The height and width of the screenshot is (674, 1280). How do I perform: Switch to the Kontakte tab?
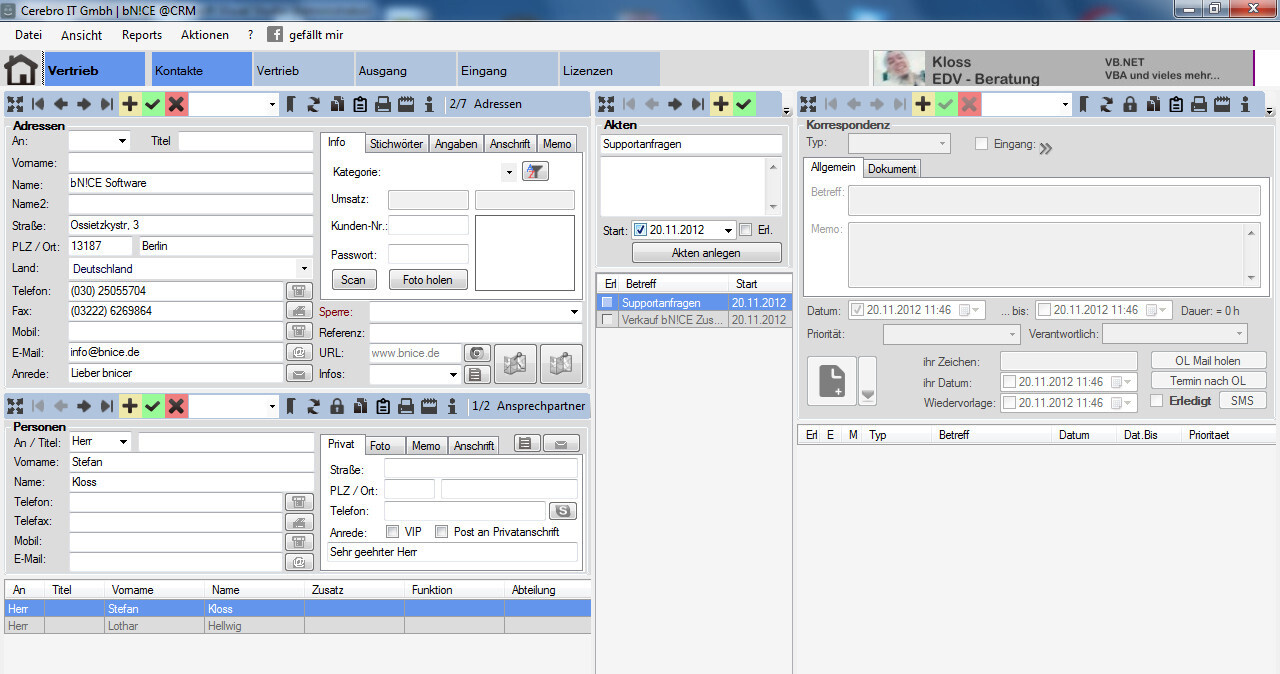[x=201, y=70]
